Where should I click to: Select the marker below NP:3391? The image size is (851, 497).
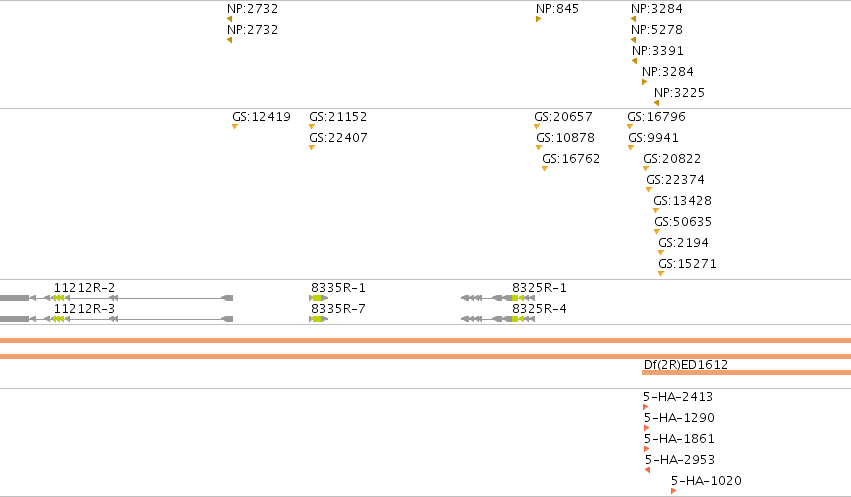[x=634, y=61]
